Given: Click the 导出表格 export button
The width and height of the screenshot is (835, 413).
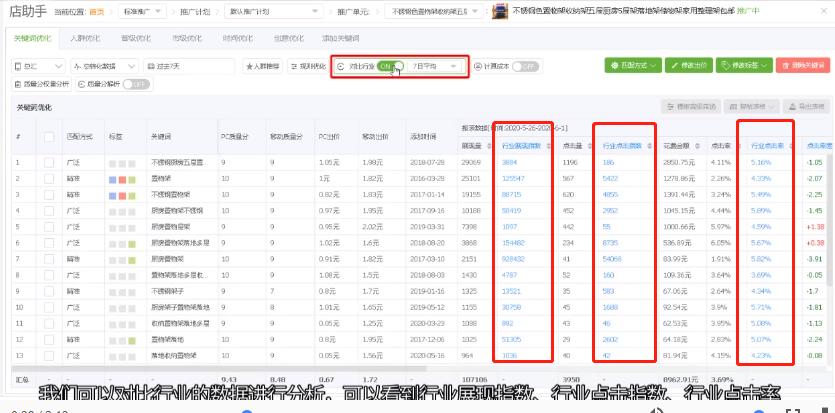Looking at the screenshot, I should click(x=806, y=106).
